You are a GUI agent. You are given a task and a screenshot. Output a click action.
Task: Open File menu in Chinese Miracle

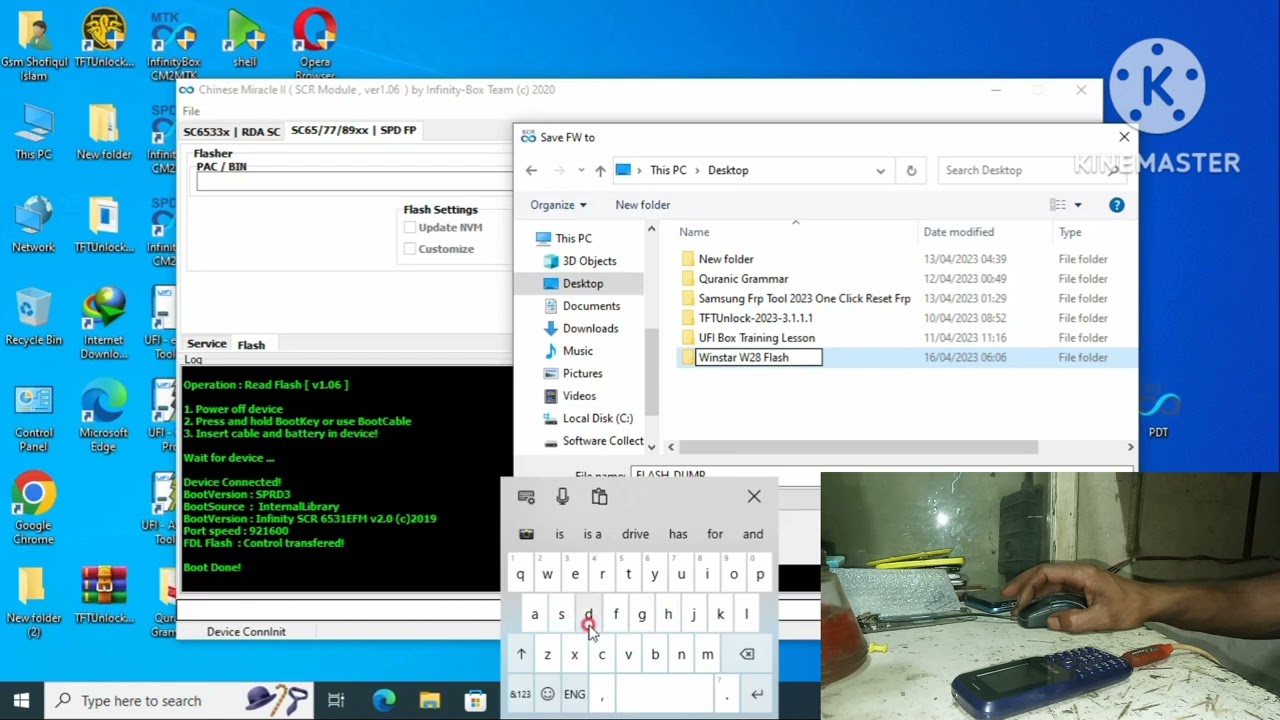click(x=191, y=111)
